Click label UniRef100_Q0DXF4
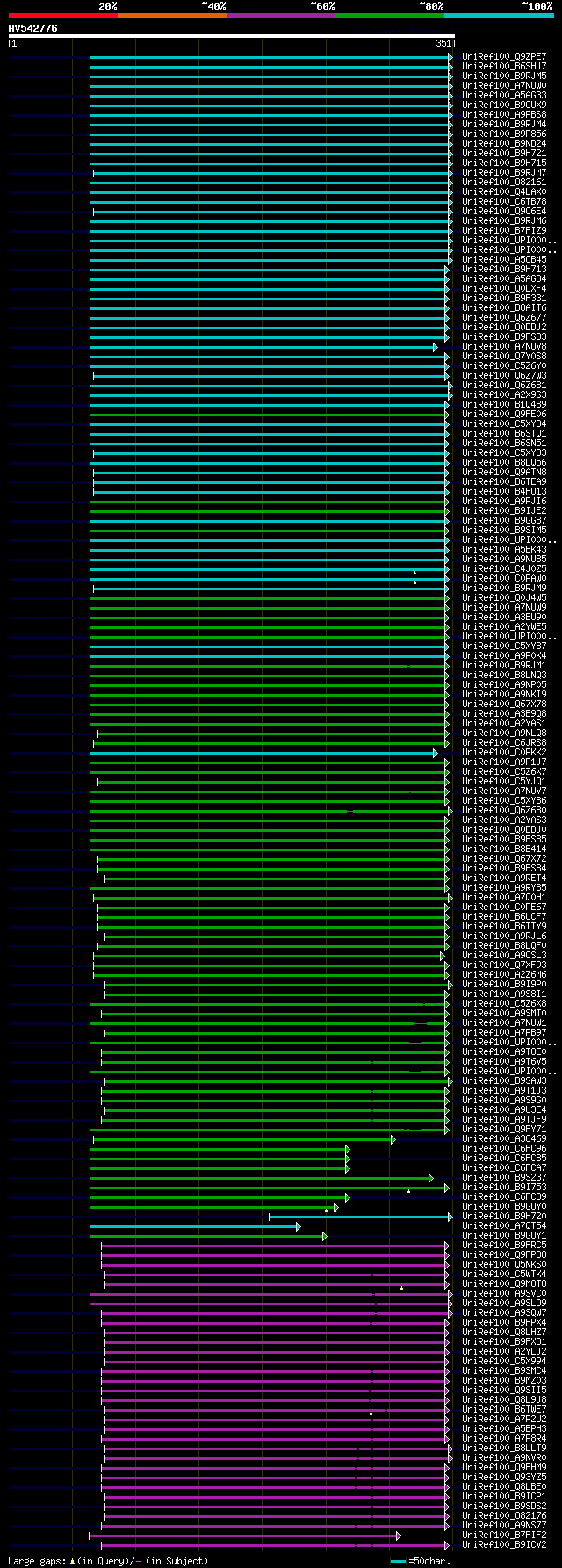The image size is (562, 1568). coord(504,288)
